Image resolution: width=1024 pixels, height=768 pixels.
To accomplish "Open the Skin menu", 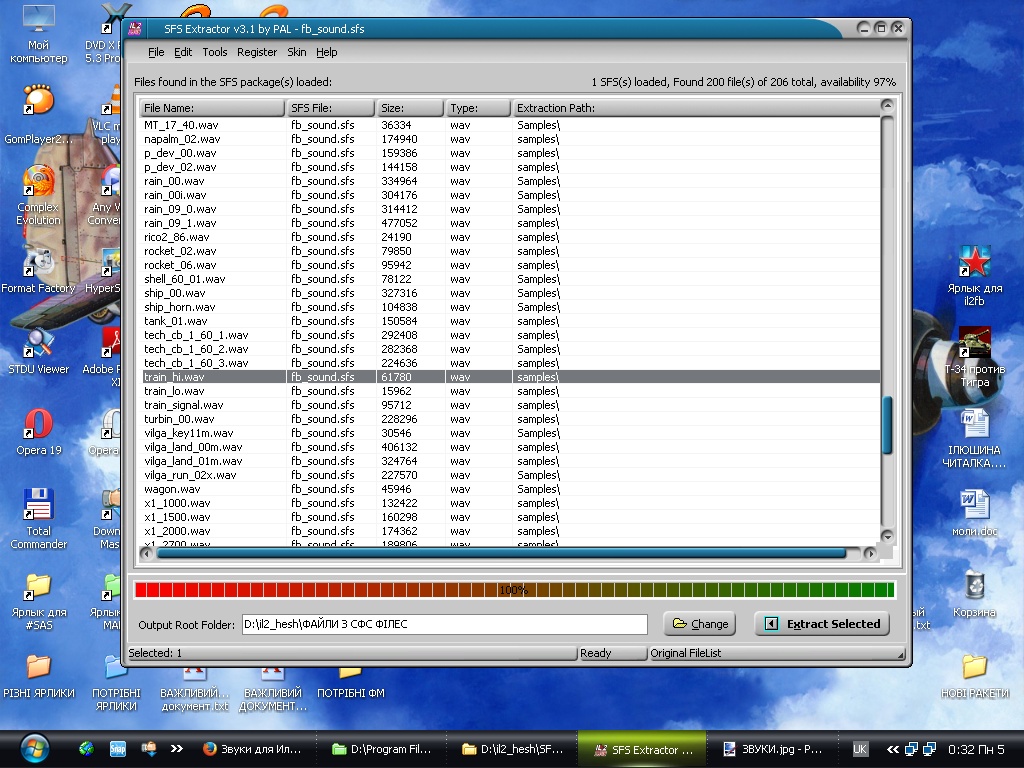I will (296, 52).
